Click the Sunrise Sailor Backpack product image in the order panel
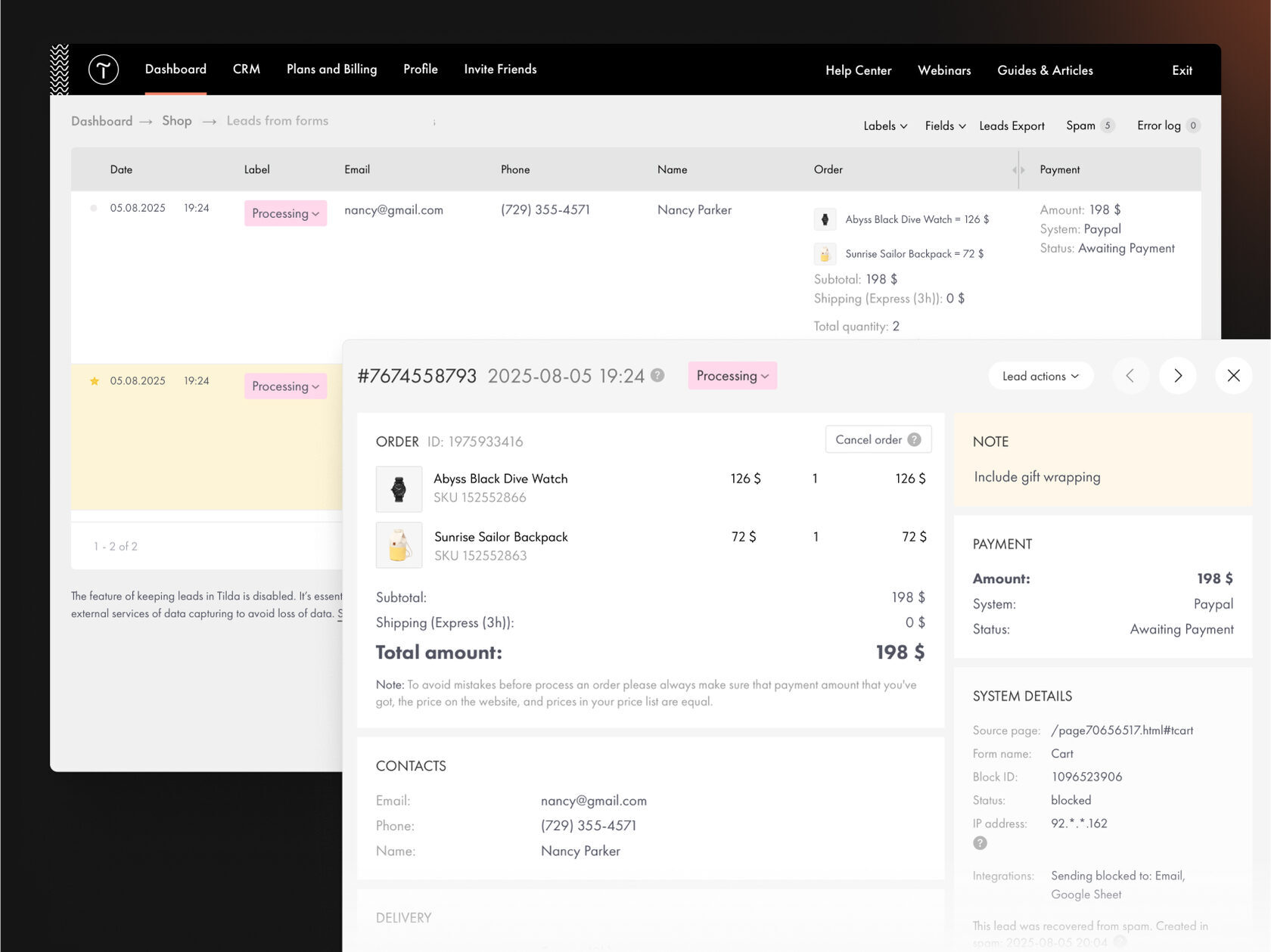The width and height of the screenshot is (1271, 952). [399, 544]
